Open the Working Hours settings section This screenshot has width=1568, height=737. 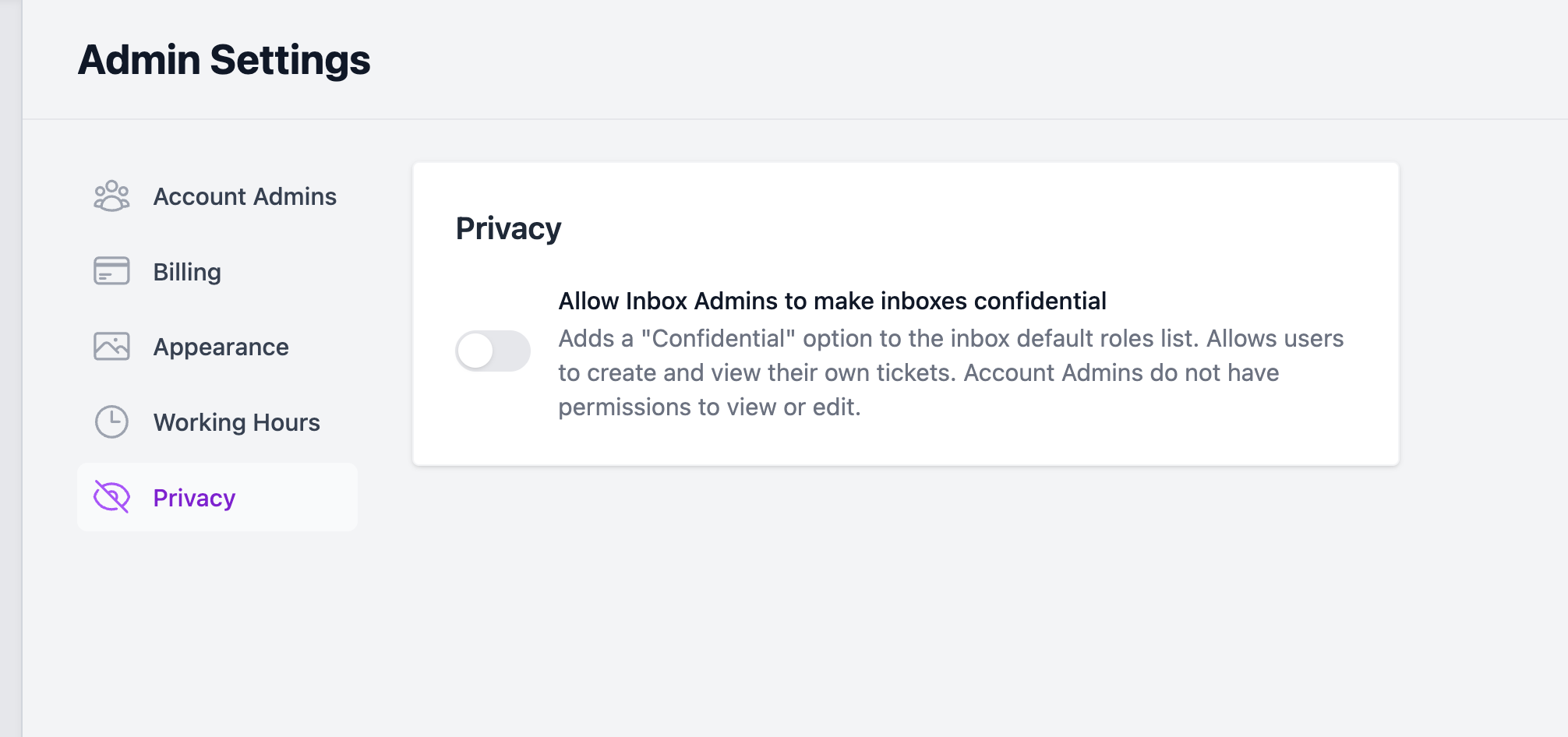point(236,422)
